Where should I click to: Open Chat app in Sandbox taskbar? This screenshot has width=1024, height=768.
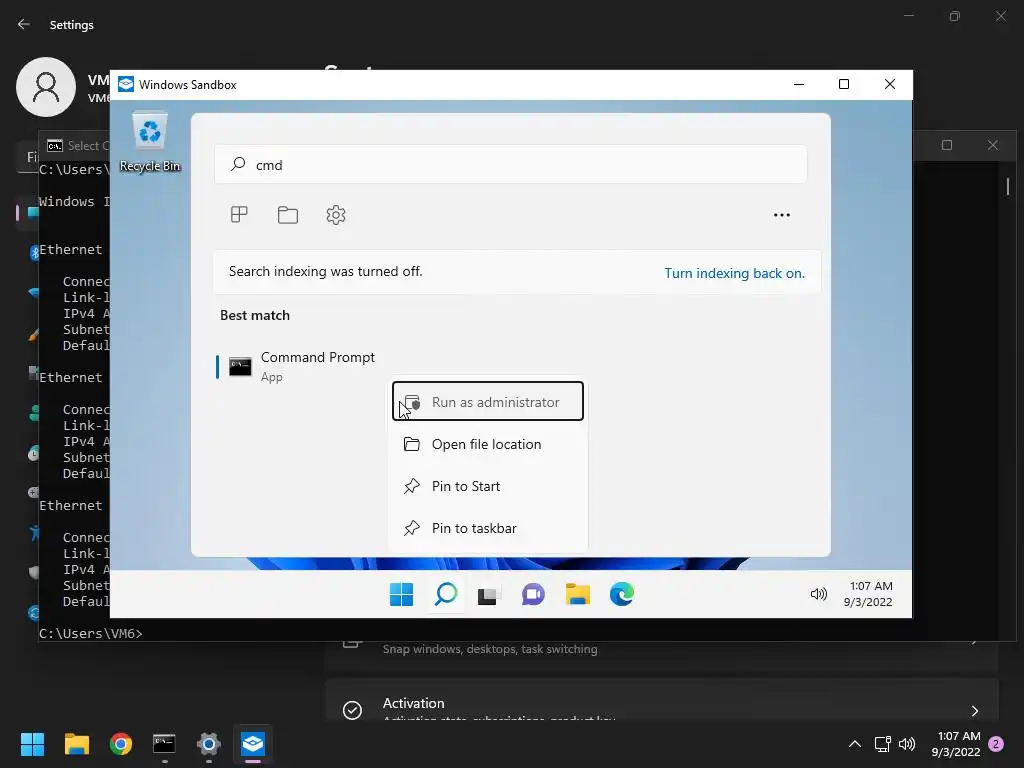tap(533, 594)
